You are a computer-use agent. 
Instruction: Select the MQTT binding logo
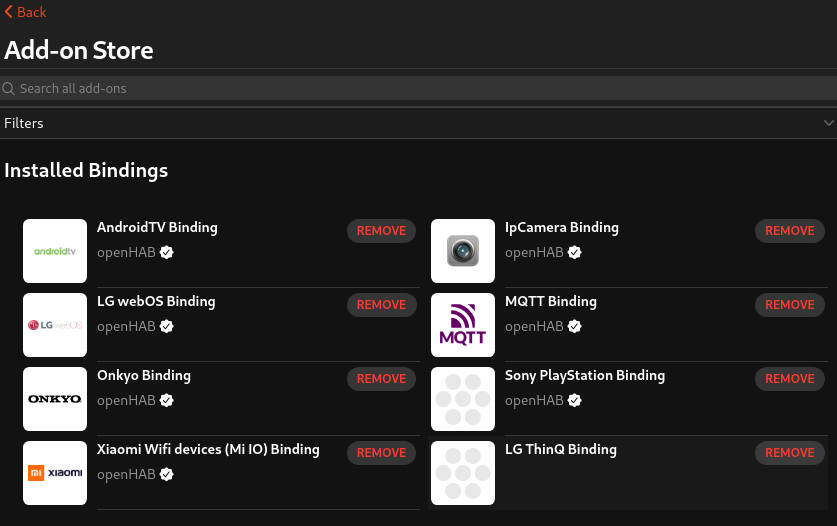tap(463, 325)
